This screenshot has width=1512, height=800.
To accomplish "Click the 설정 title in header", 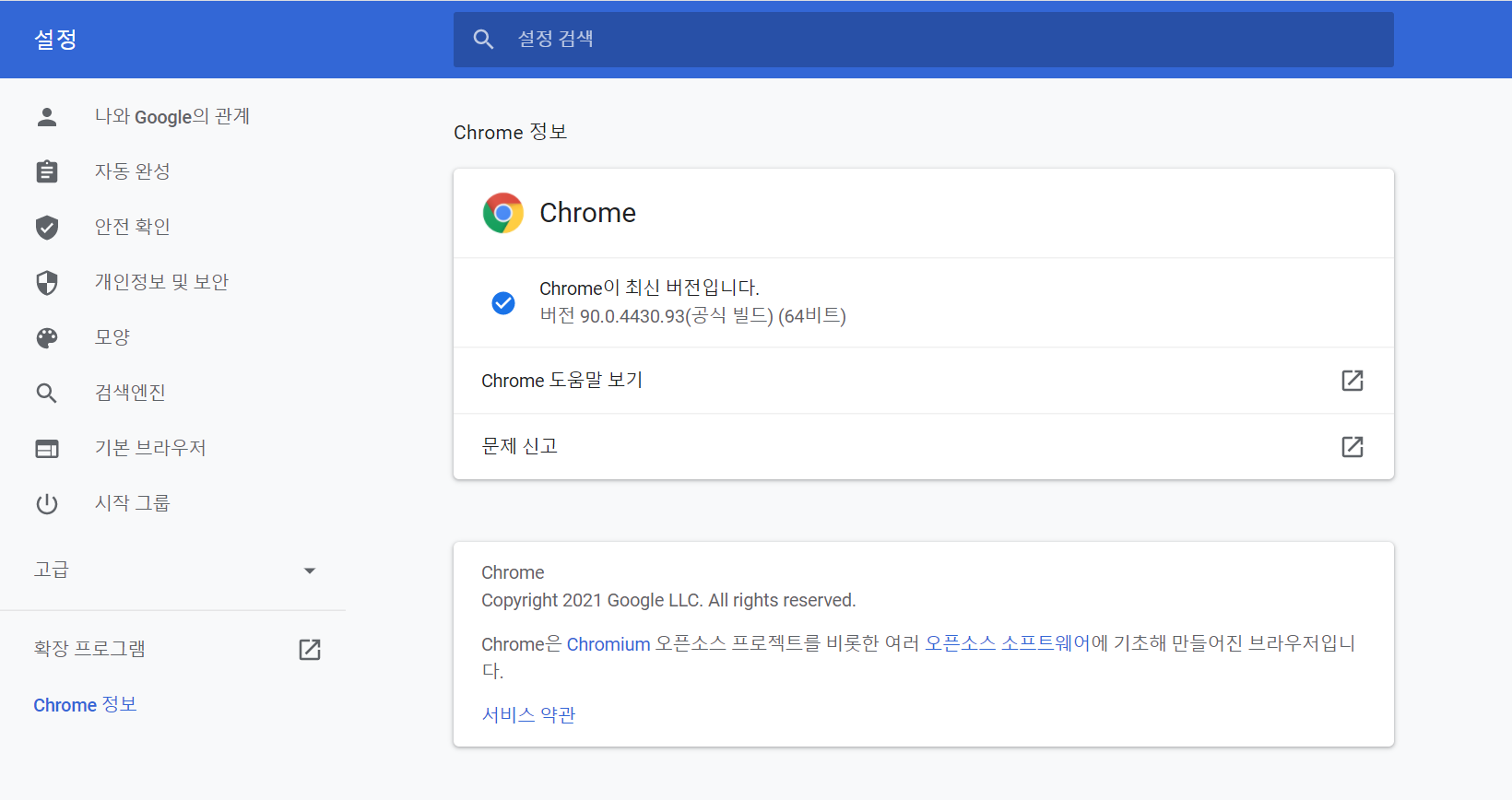I will click(55, 40).
